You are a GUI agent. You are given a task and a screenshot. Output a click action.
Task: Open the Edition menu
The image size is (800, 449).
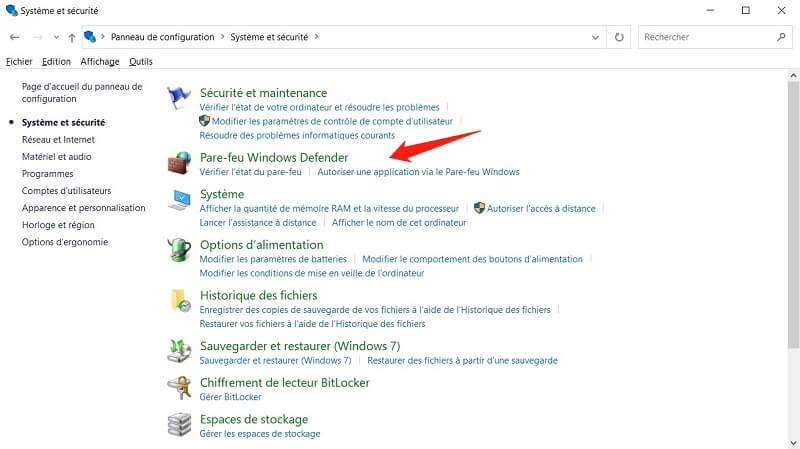(x=56, y=61)
